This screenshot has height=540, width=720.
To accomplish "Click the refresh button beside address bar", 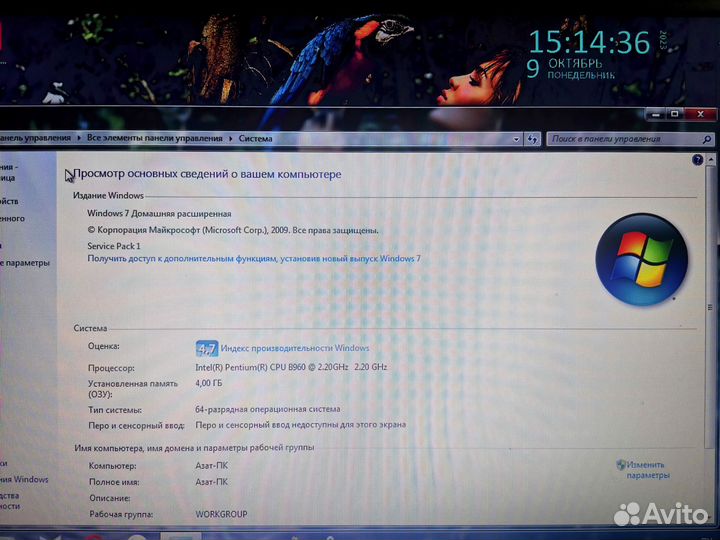I will pos(533,139).
